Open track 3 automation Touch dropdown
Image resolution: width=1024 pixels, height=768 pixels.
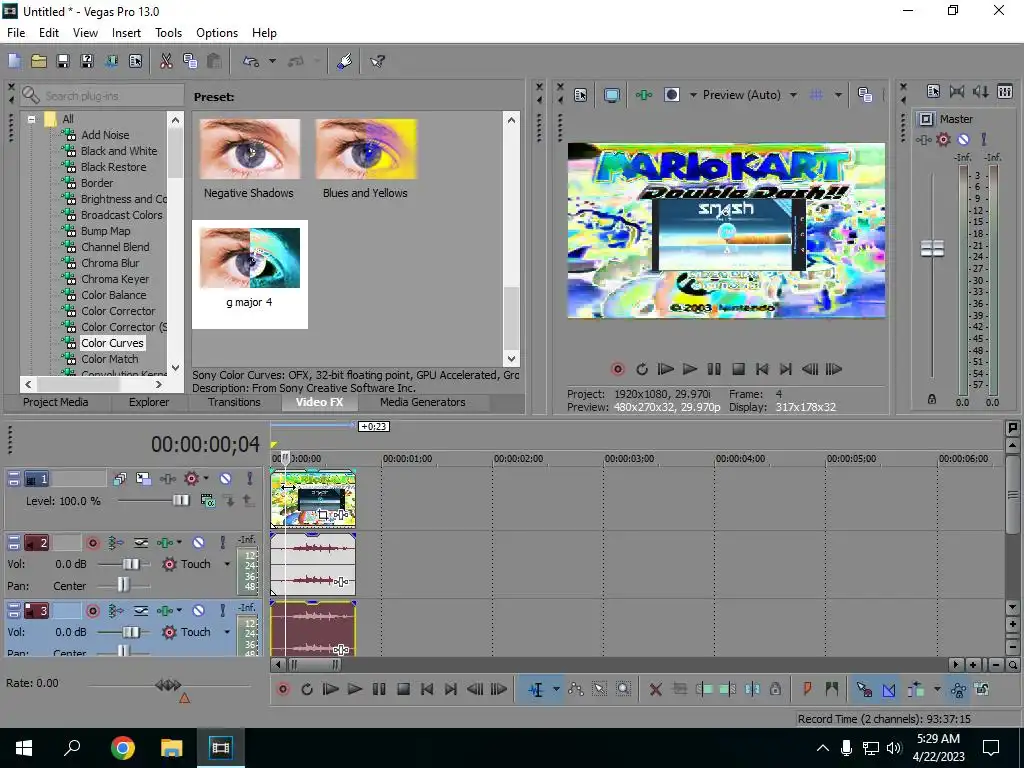pos(227,632)
